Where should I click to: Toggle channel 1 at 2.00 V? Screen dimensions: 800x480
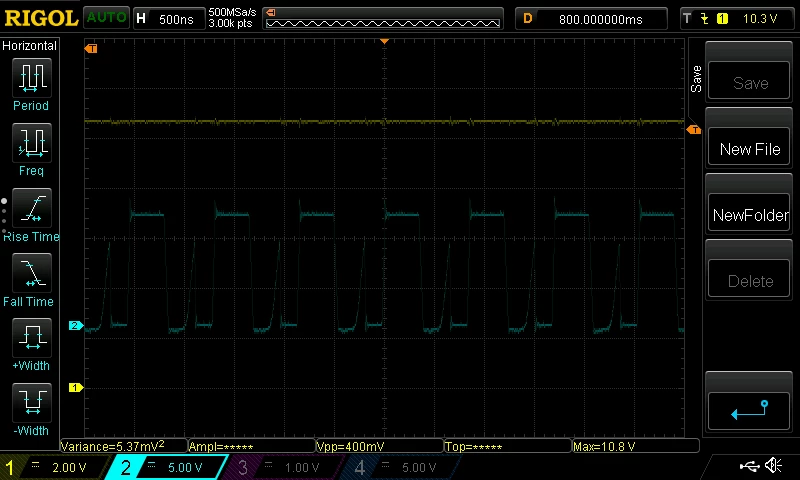54,467
